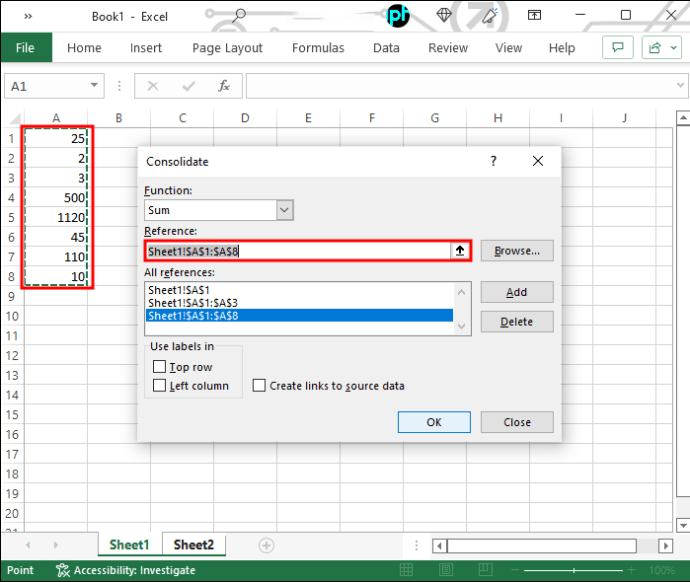Image resolution: width=690 pixels, height=582 pixels.
Task: Click next sheet navigation arrow
Action: [55, 545]
